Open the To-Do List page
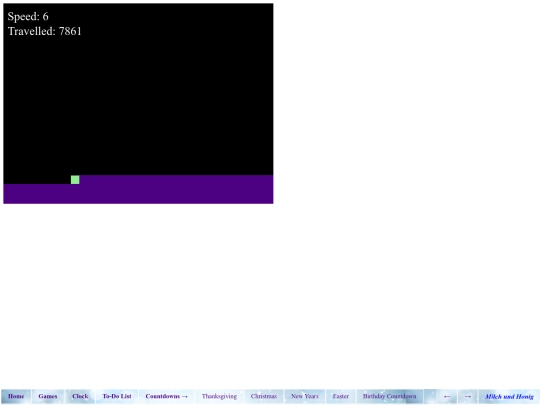 pos(117,396)
